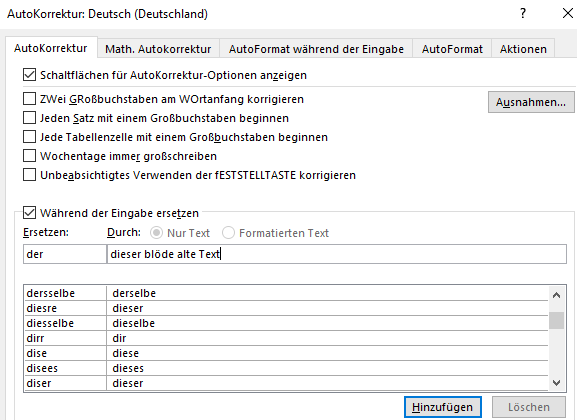This screenshot has height=420, width=577.
Task: Toggle Wochentage immer großschreiben checkbox
Action: tap(29, 156)
